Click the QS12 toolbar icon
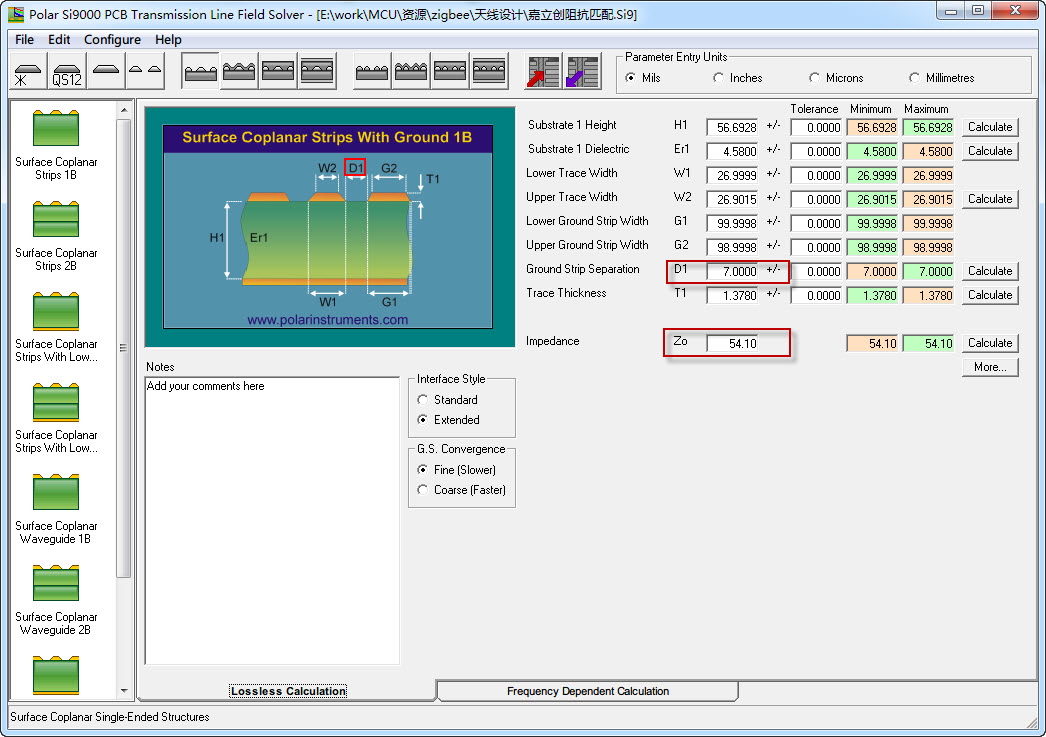The height and width of the screenshot is (737, 1046). [67, 71]
